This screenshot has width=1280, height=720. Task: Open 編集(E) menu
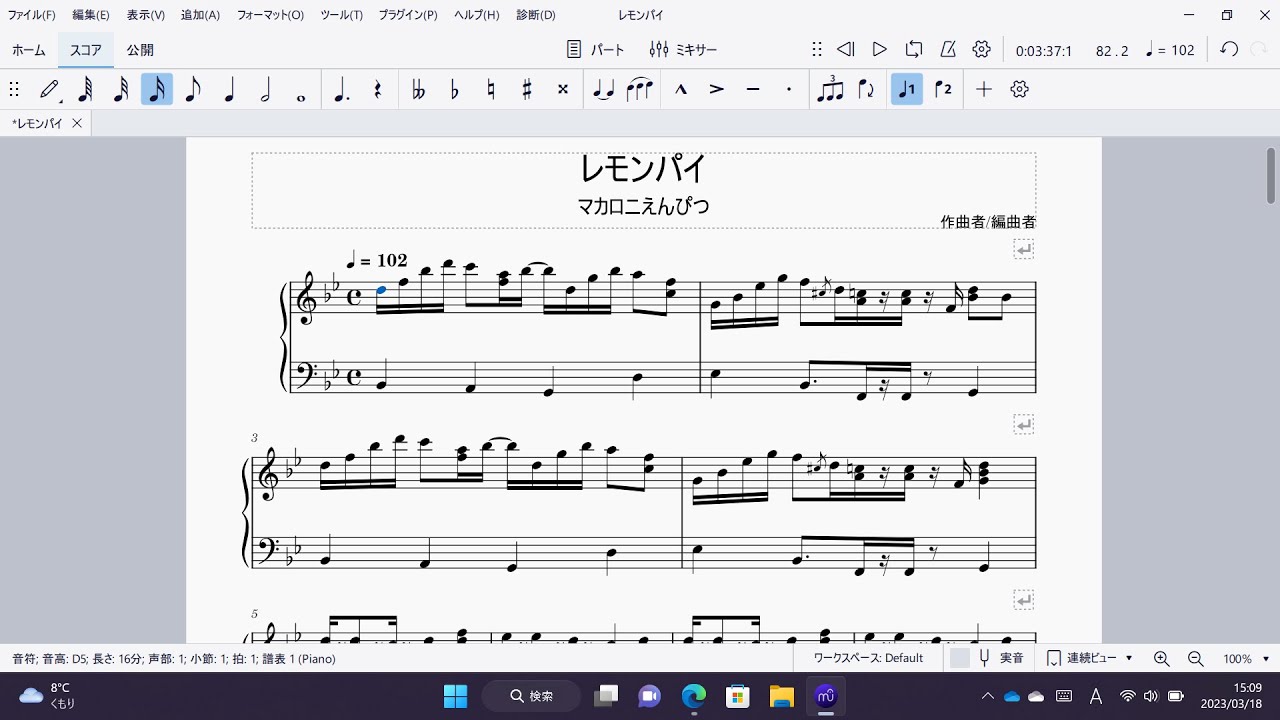tap(91, 15)
